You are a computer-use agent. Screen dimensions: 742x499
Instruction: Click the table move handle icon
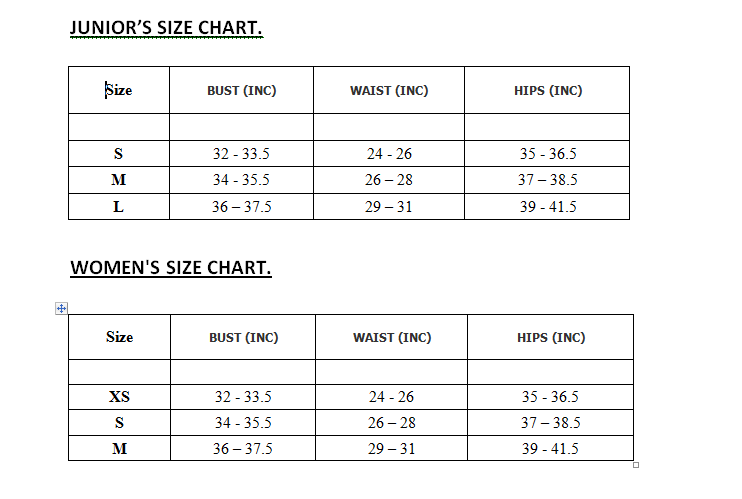click(62, 309)
